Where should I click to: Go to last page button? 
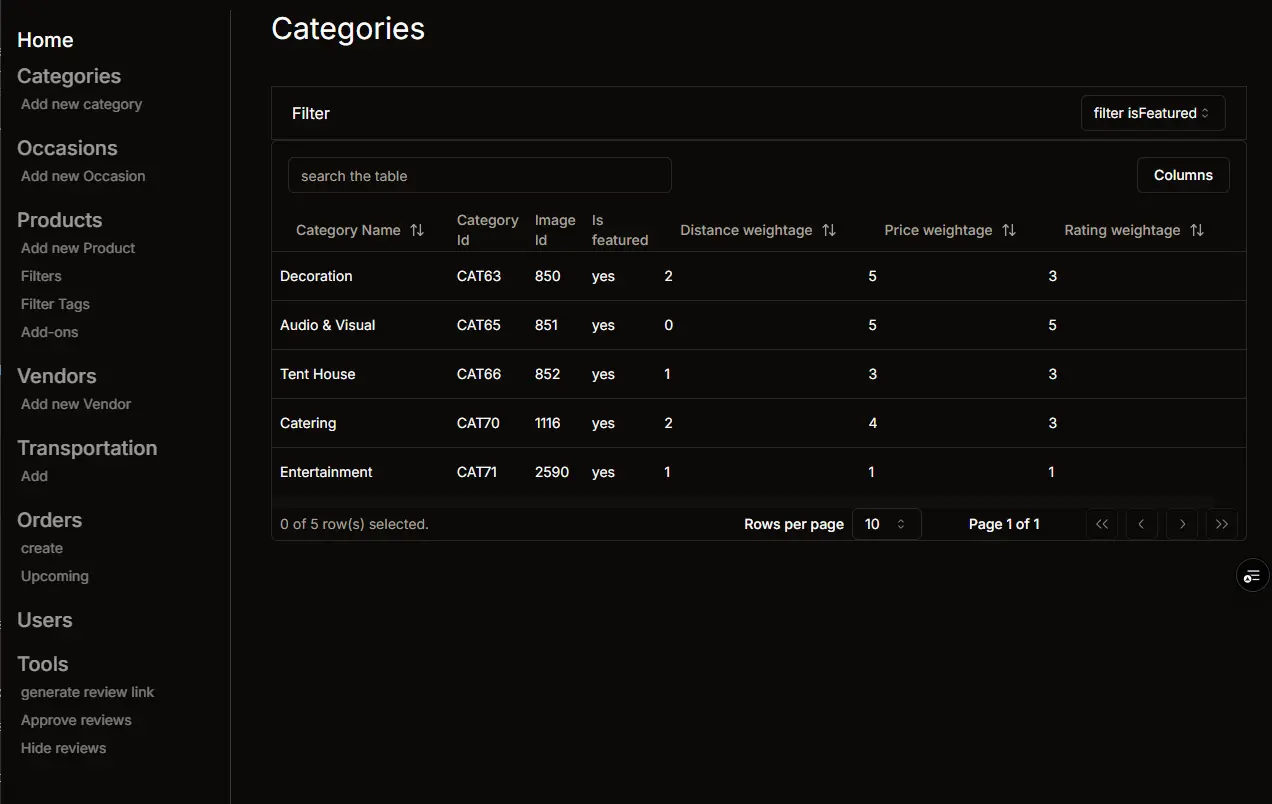pos(1222,524)
